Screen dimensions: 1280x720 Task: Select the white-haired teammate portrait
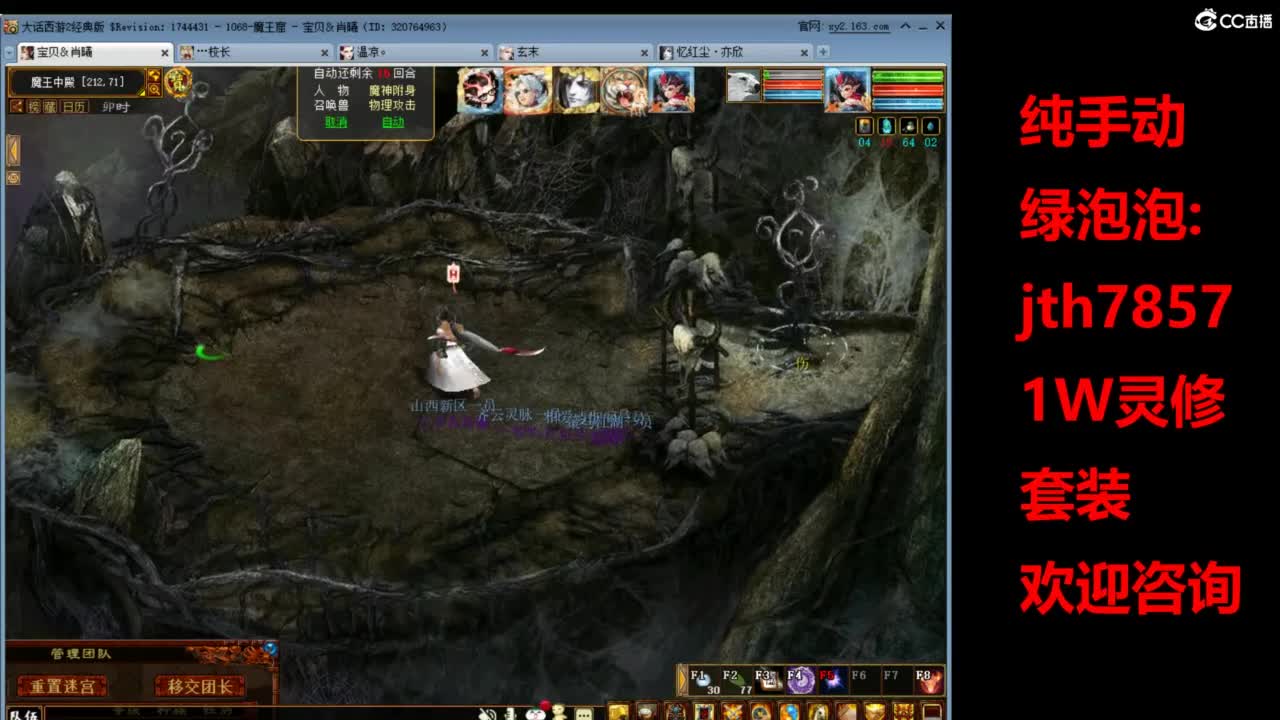528,90
